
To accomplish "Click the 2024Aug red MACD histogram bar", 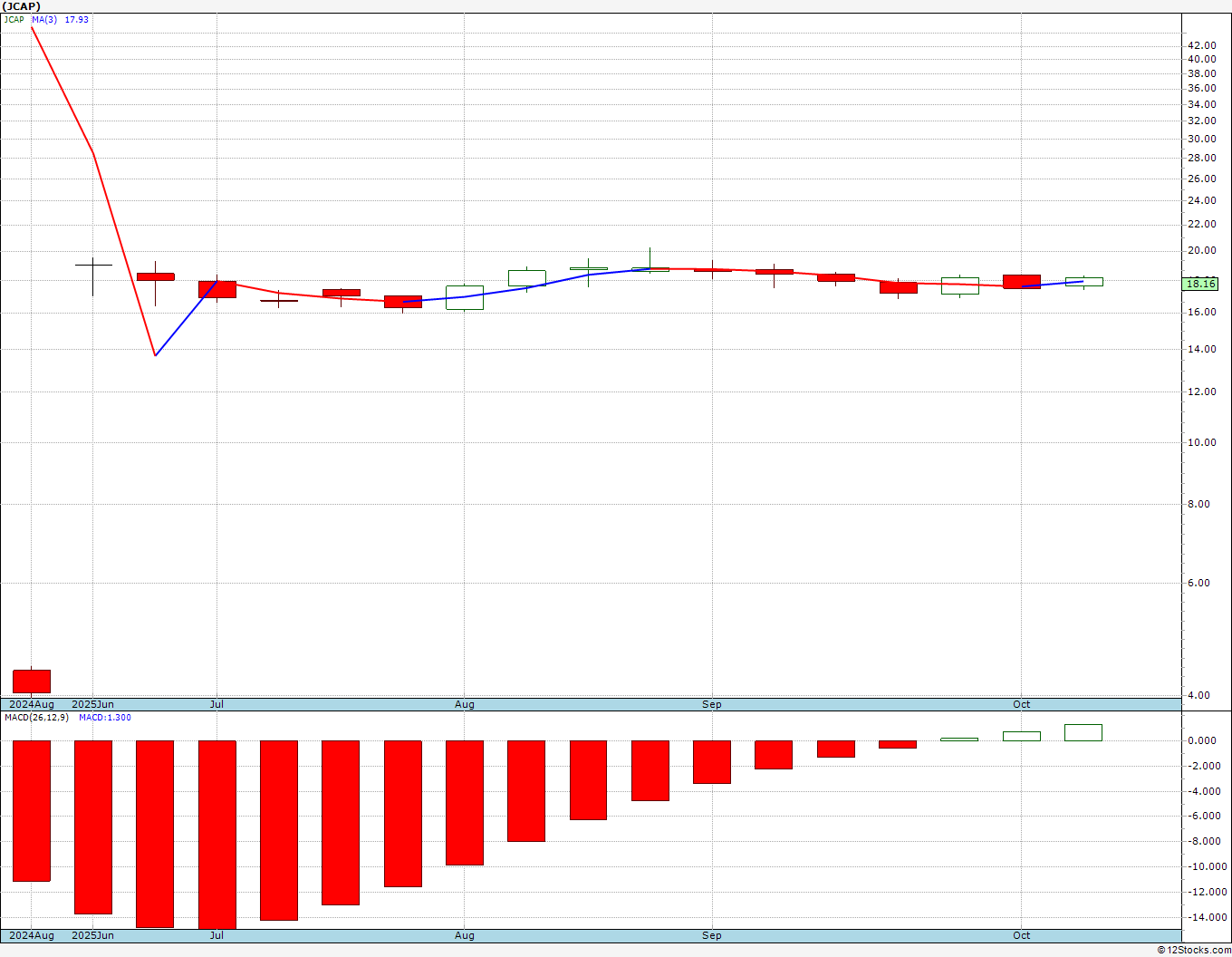I will click(32, 811).
